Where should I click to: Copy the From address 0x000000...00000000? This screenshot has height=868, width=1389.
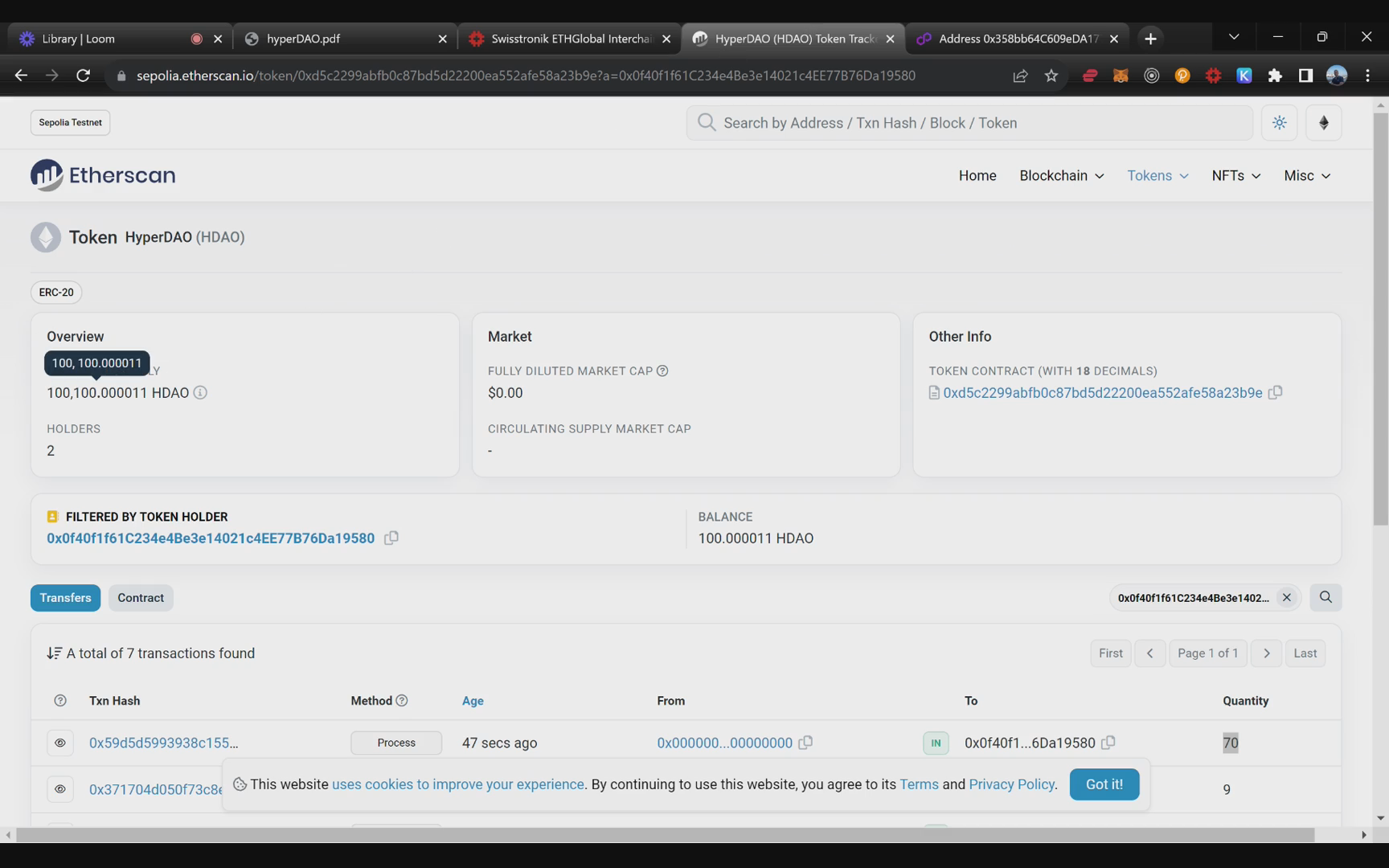point(805,743)
